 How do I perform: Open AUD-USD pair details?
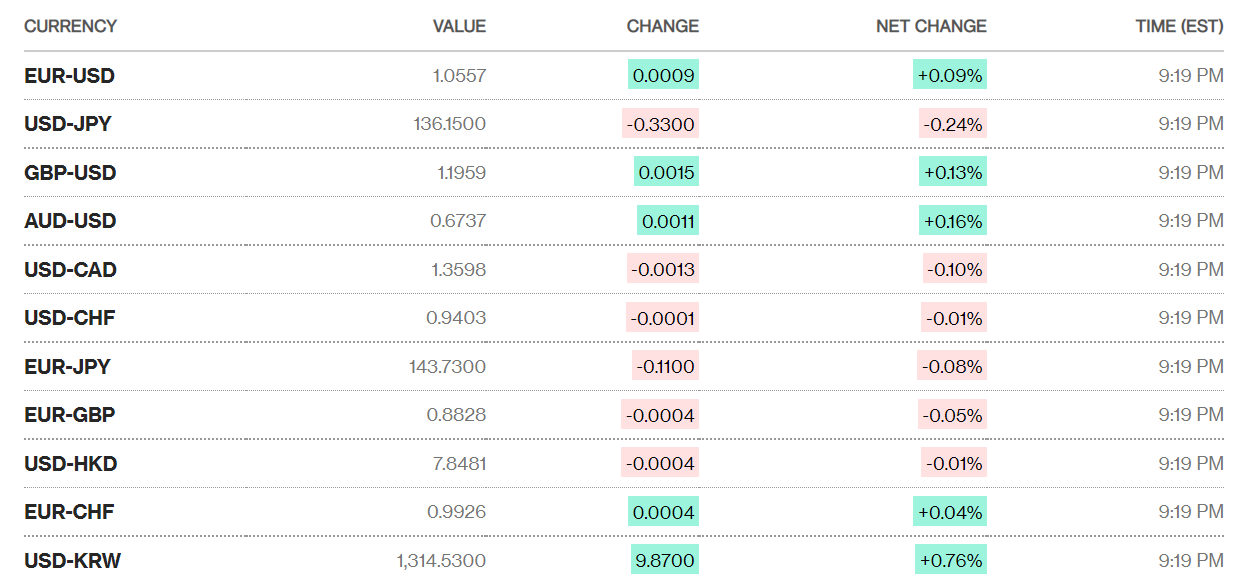pyautogui.click(x=70, y=221)
